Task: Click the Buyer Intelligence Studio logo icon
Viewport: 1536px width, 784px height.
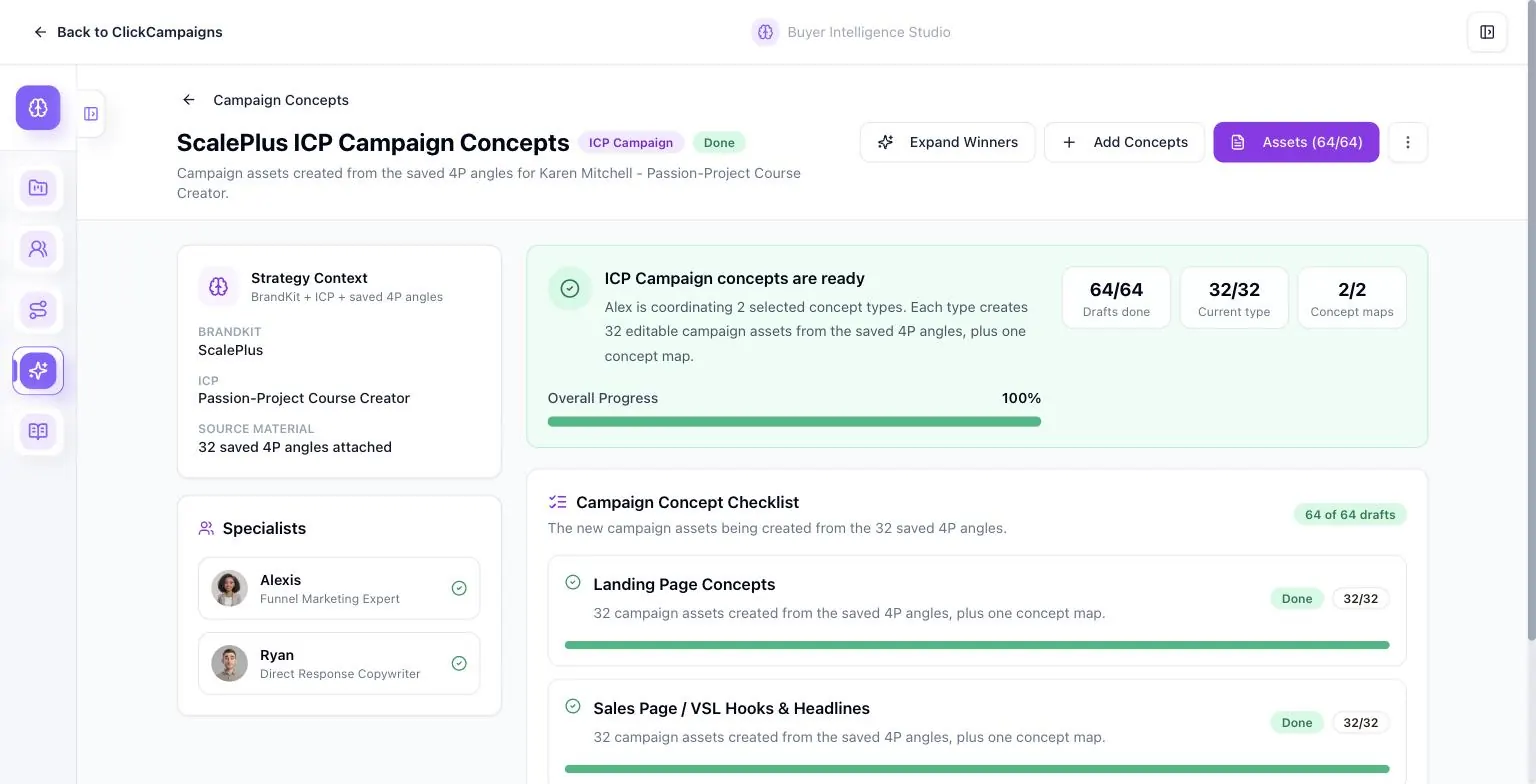Action: 765,32
